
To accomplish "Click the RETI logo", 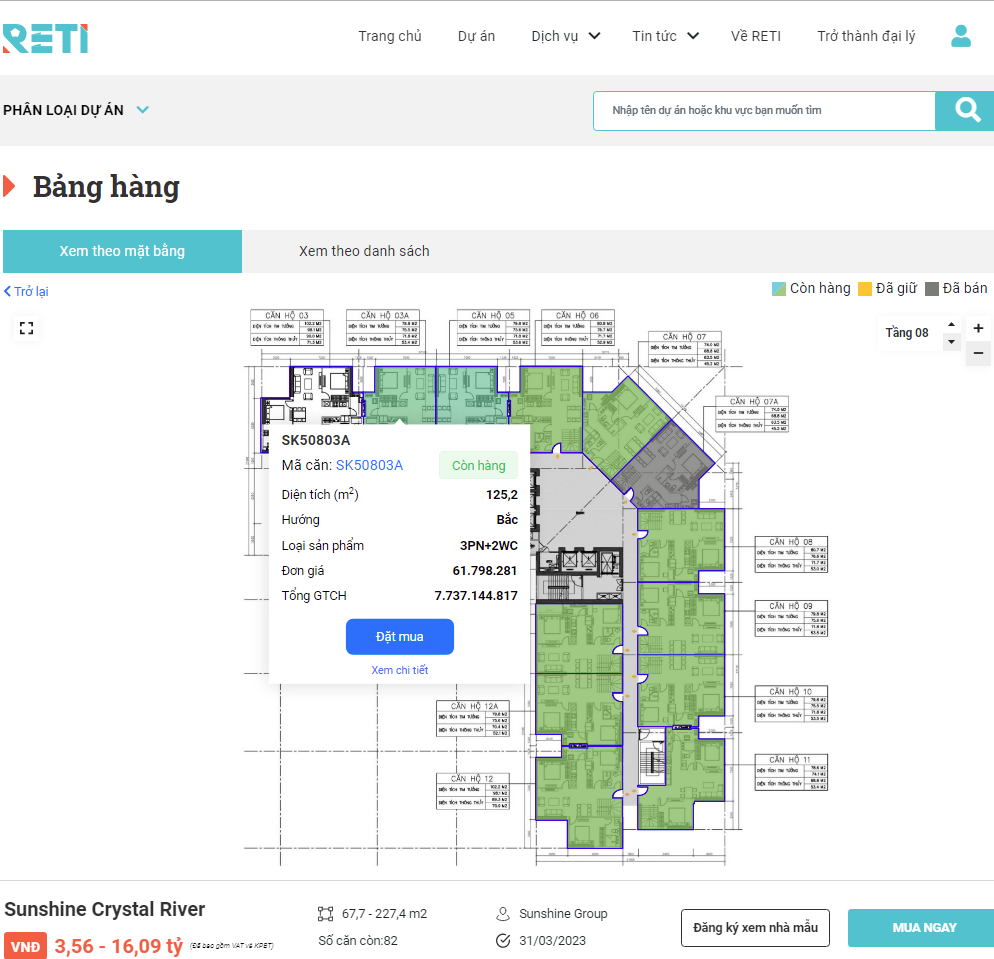I will (x=45, y=38).
